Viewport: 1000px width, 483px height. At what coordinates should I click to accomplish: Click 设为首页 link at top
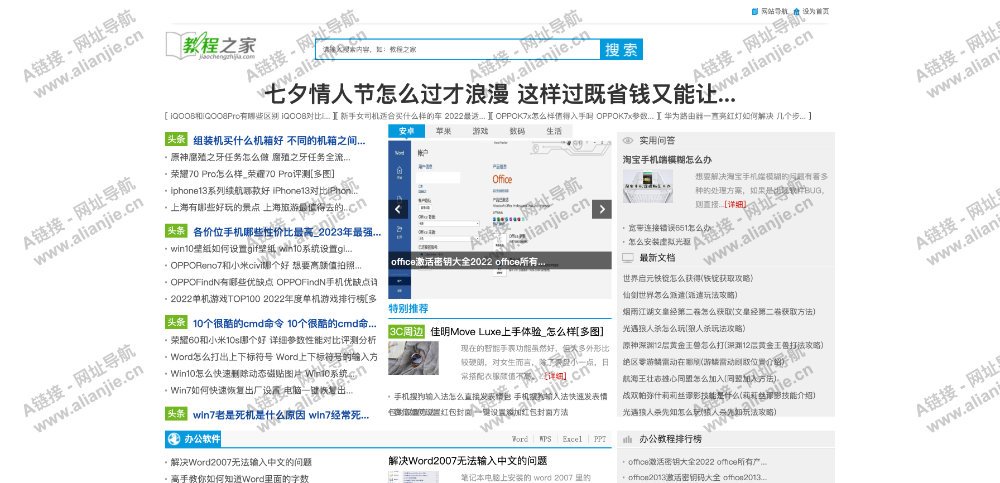click(815, 11)
